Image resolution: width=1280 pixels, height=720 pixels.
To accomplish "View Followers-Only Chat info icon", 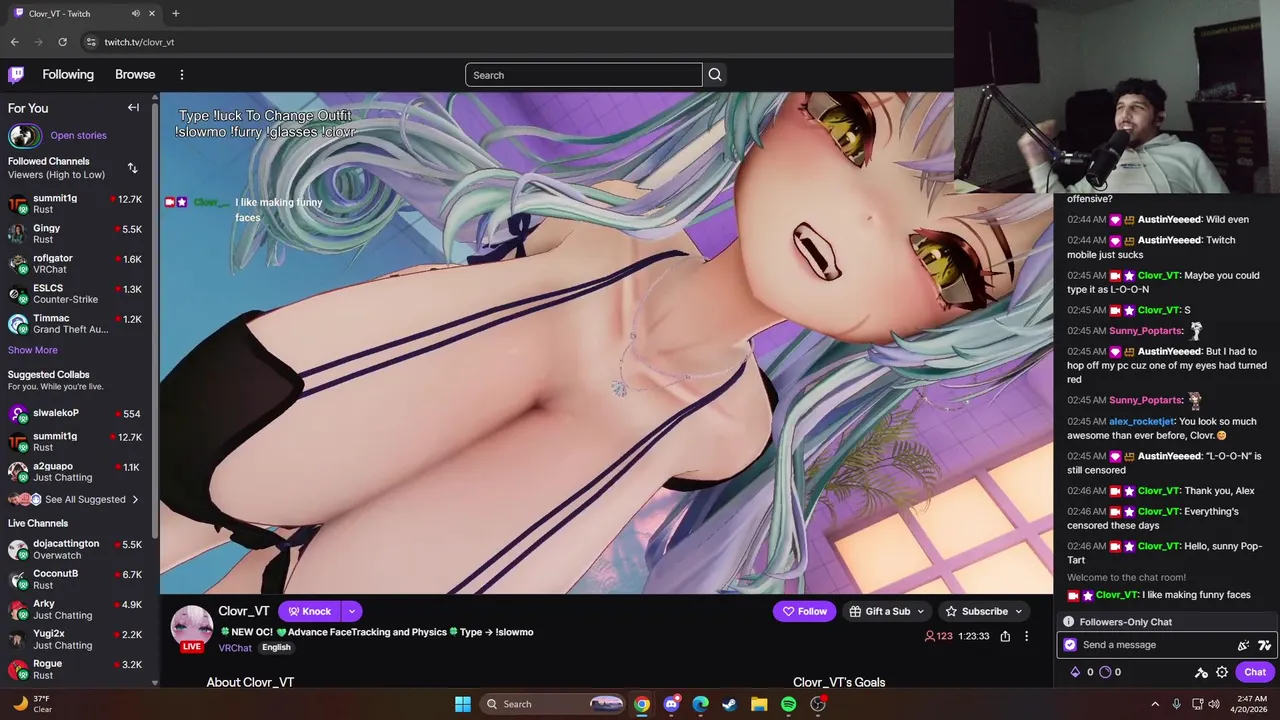I will click(1068, 622).
